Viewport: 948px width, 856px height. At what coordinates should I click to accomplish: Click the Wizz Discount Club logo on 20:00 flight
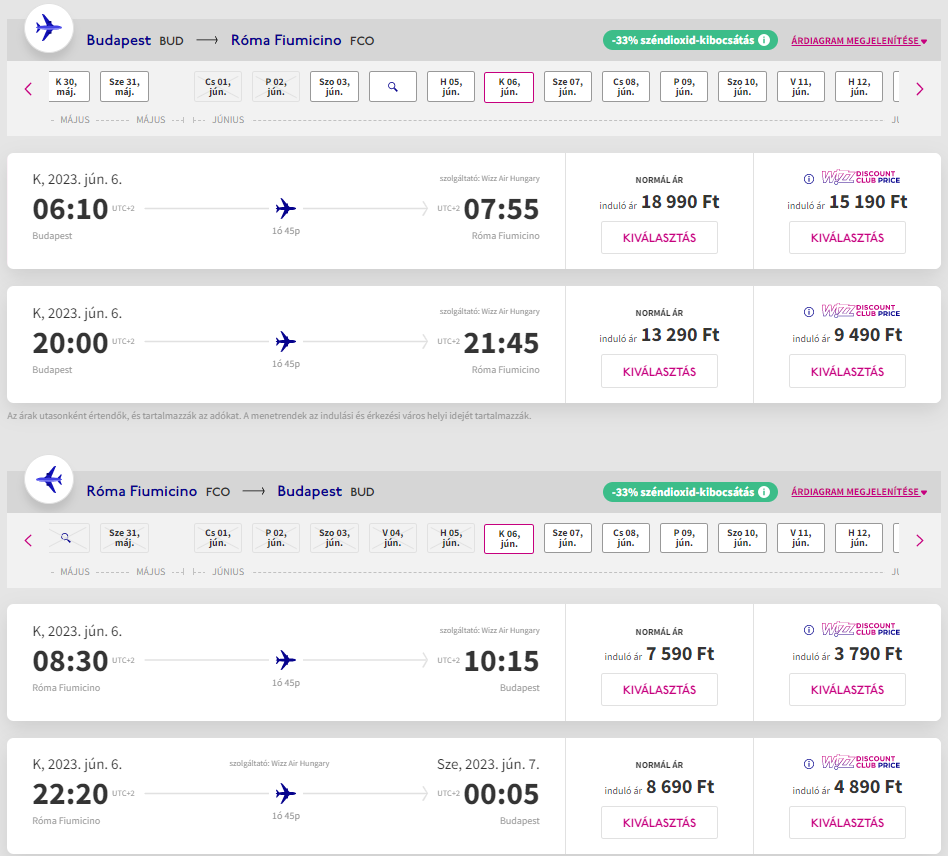(860, 310)
